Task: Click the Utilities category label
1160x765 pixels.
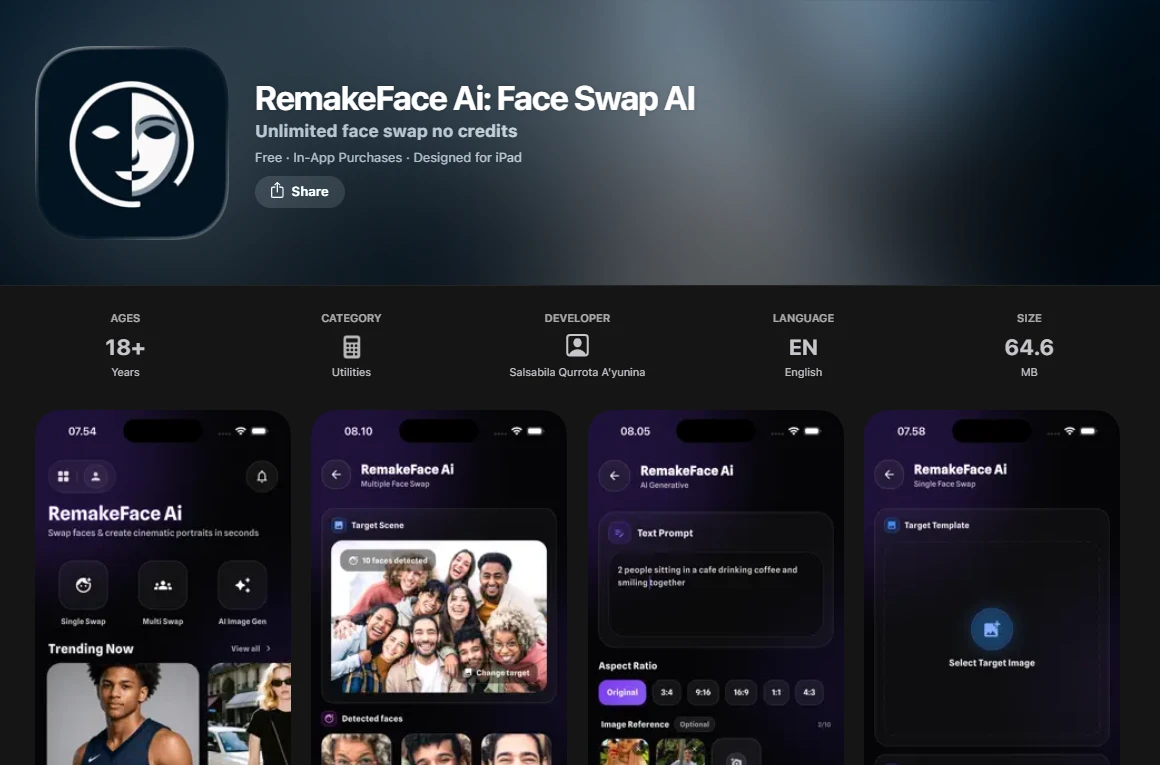Action: click(x=351, y=372)
